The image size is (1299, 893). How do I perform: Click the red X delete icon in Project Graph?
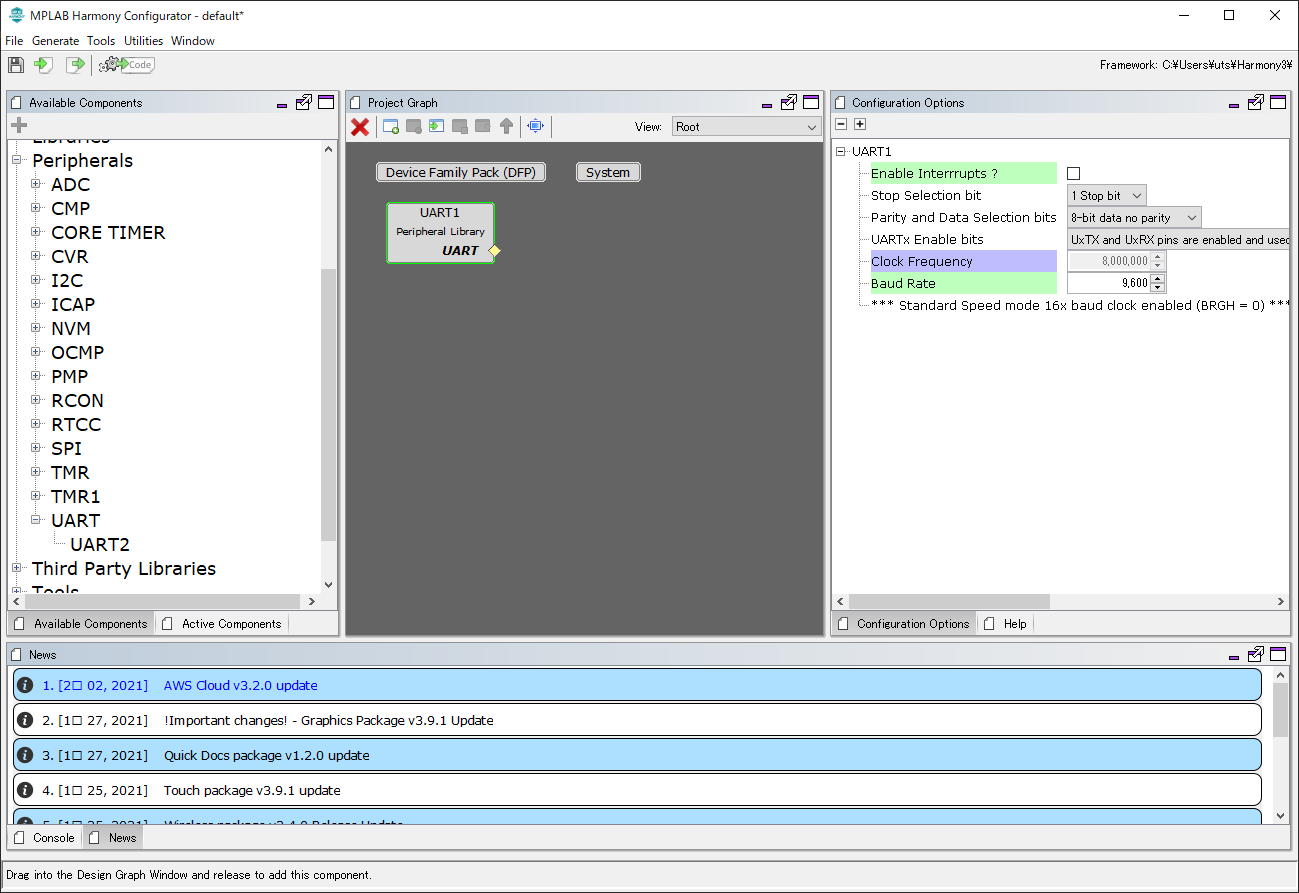coord(360,126)
